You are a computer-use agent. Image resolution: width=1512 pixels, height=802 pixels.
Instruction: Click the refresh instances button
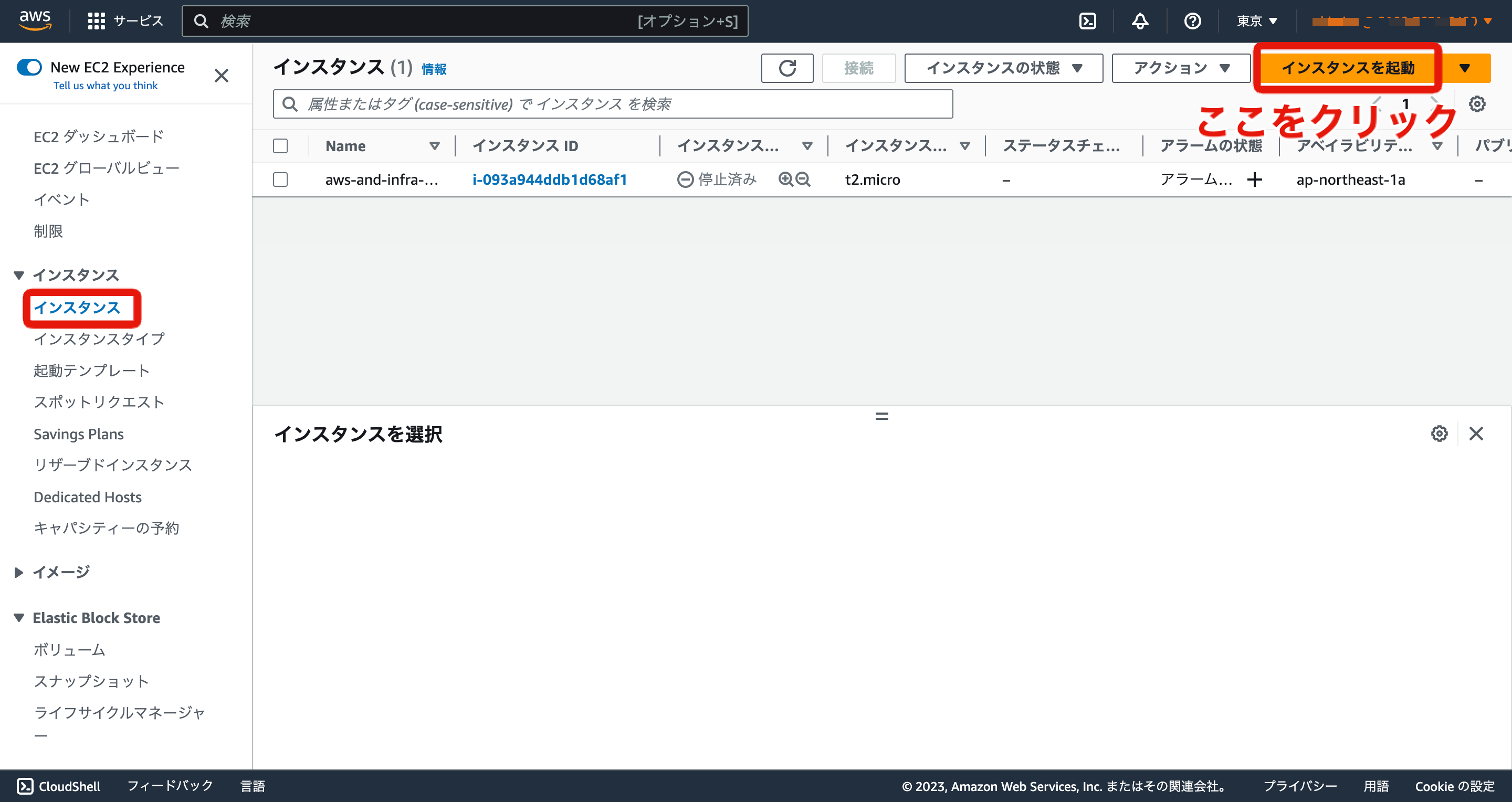coord(786,68)
